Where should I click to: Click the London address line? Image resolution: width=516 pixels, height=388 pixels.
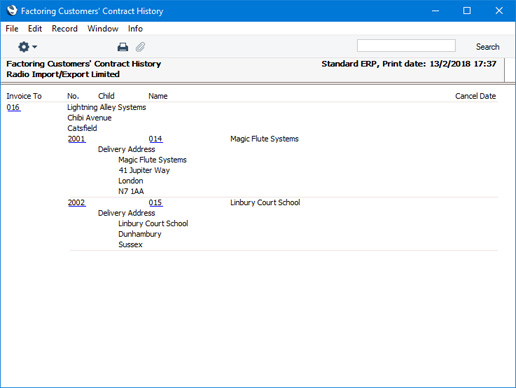tap(131, 181)
